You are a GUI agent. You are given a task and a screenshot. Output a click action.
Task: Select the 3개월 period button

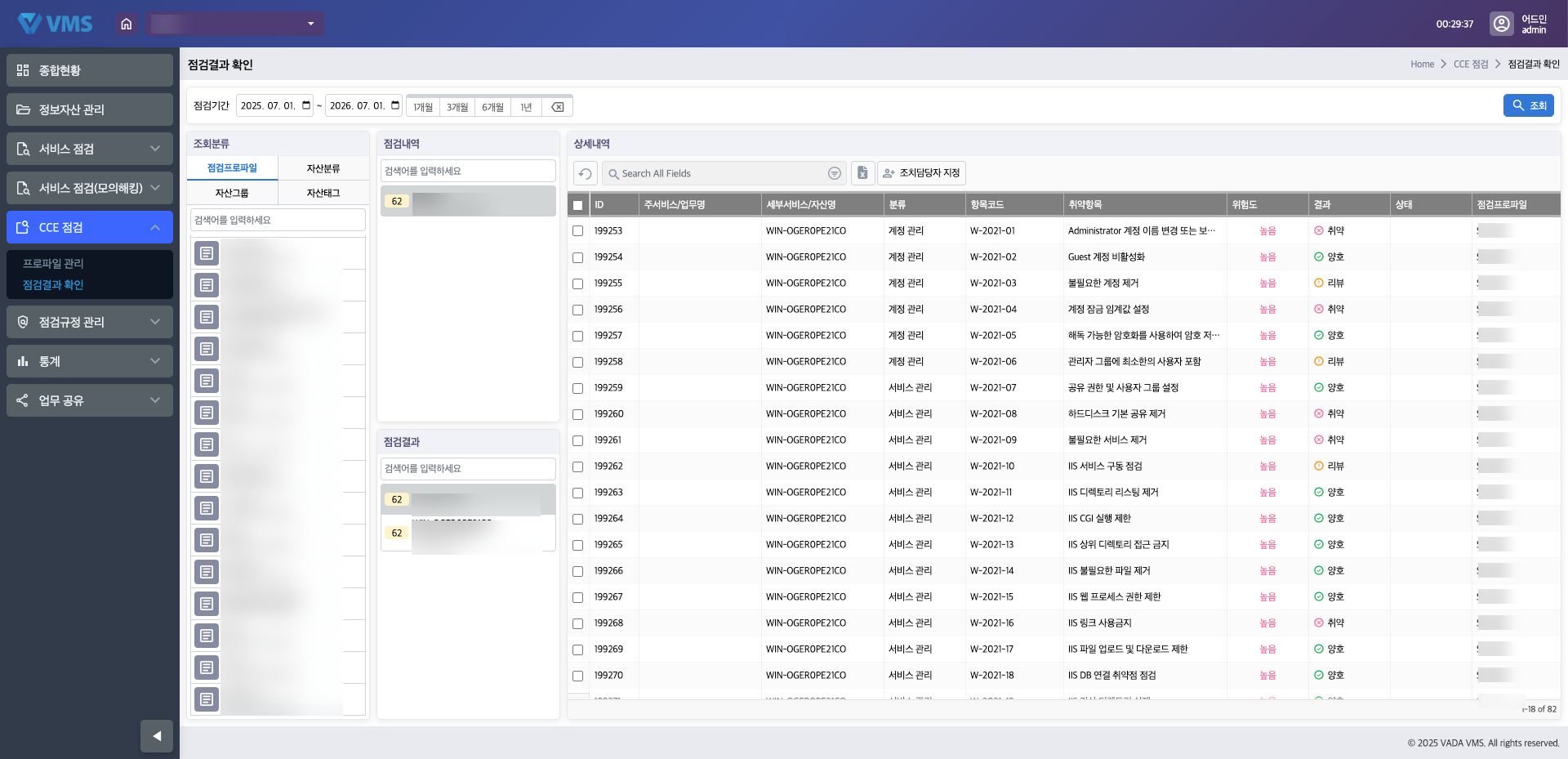[x=457, y=107]
